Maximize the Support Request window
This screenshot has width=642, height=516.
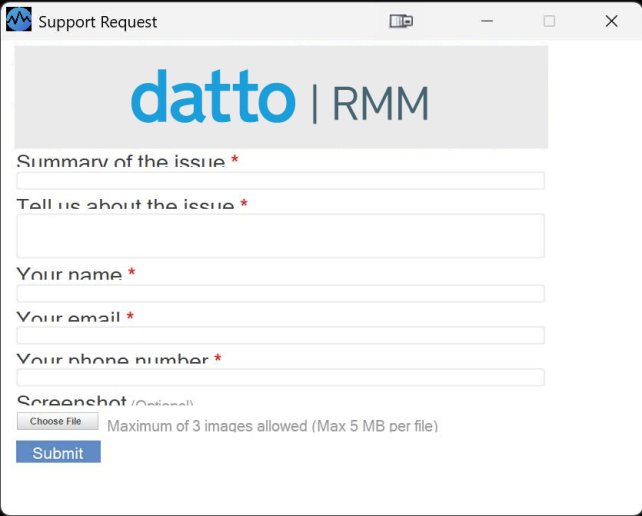tap(549, 21)
